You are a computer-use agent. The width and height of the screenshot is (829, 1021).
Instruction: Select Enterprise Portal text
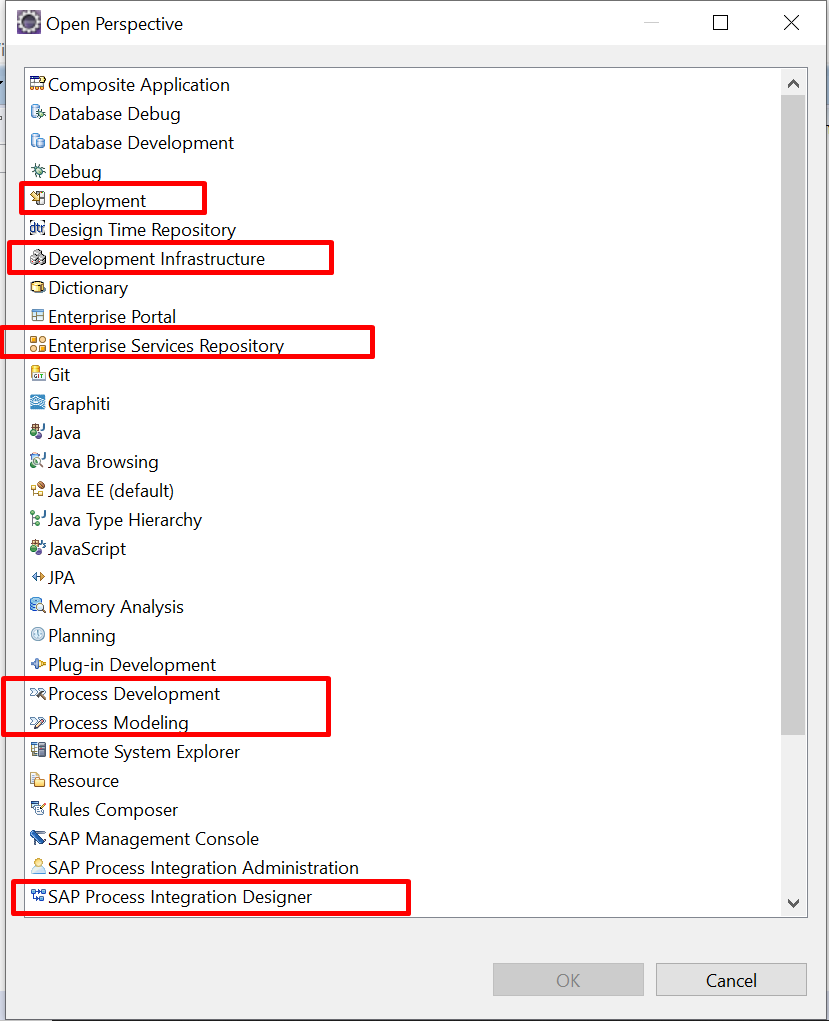click(x=112, y=317)
